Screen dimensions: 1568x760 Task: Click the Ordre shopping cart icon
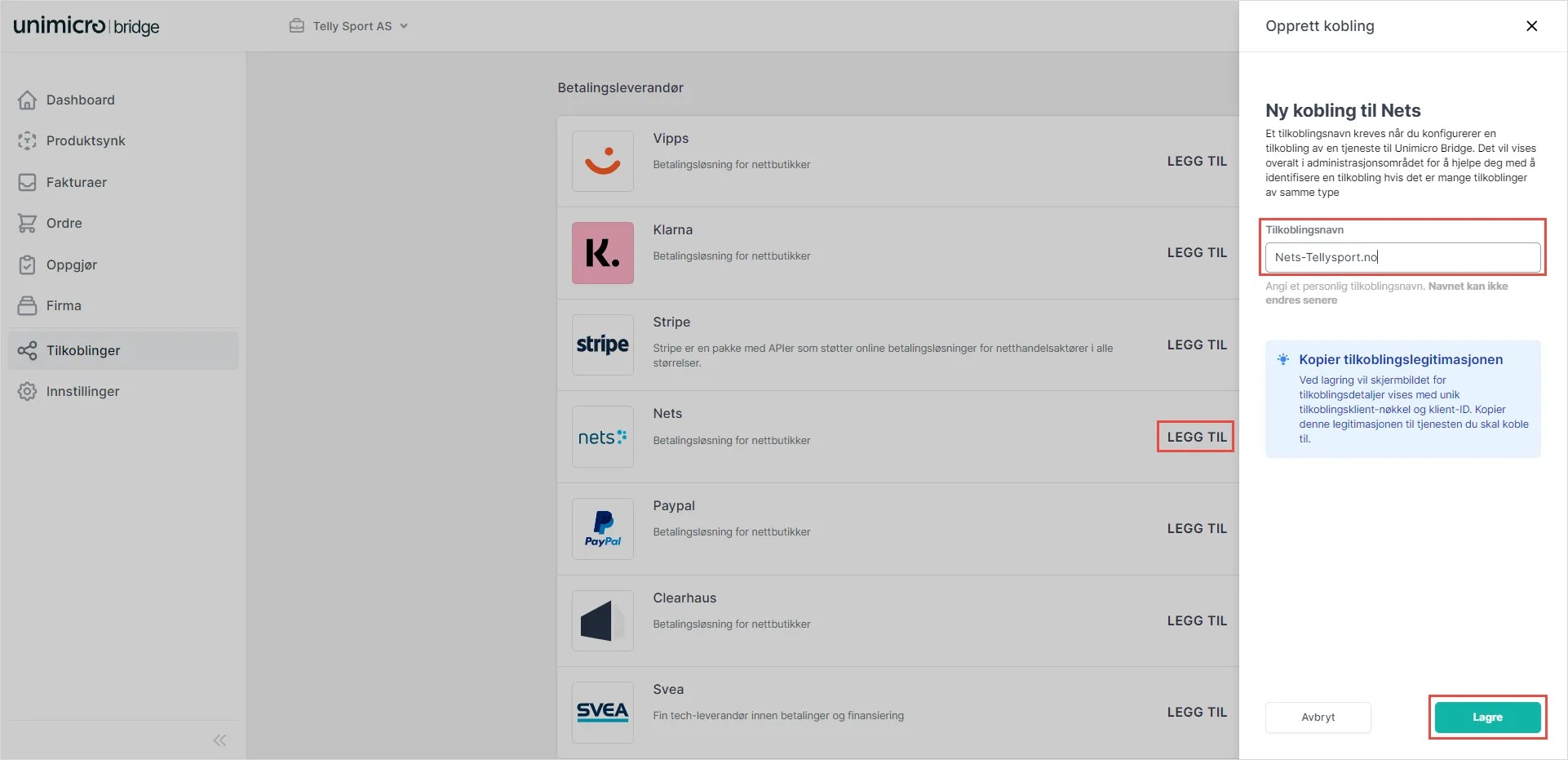(x=27, y=223)
